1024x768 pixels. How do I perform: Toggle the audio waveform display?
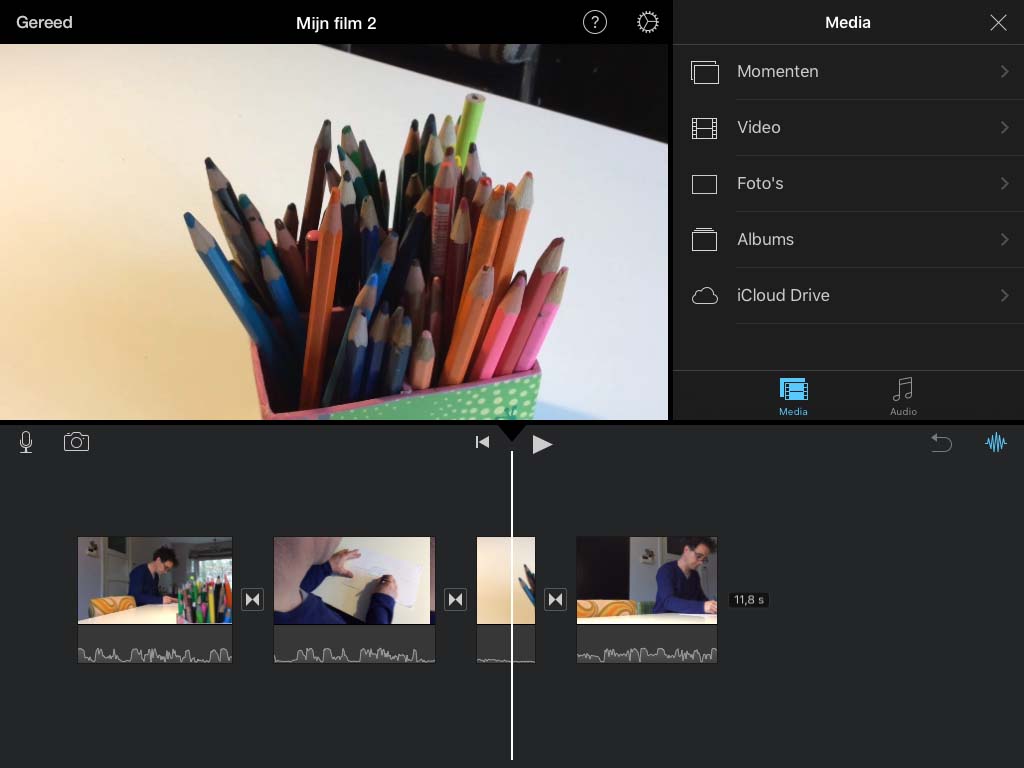pos(995,443)
